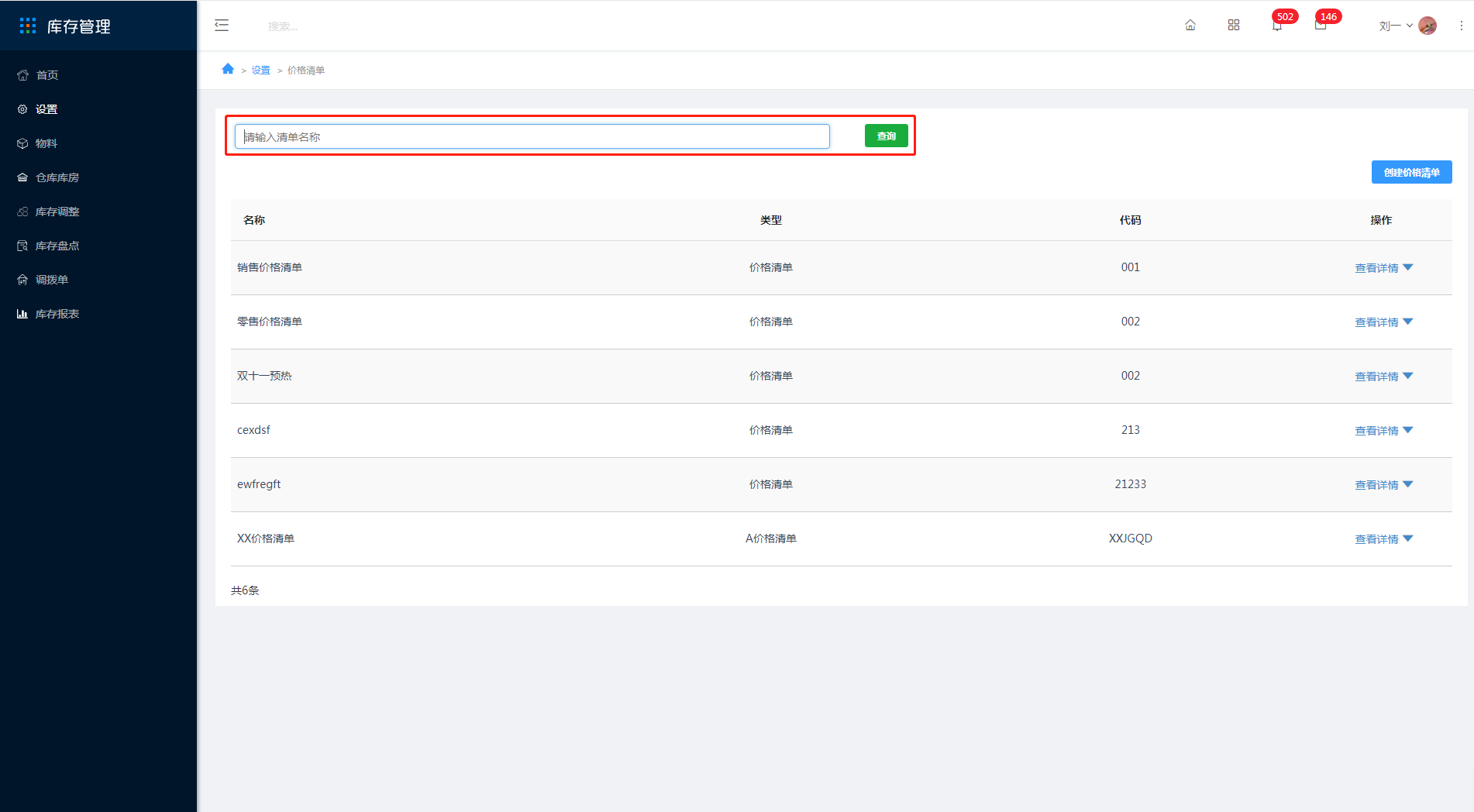Viewport: 1474px width, 812px height.
Task: Open the notification bell showing 502
Action: [1277, 26]
